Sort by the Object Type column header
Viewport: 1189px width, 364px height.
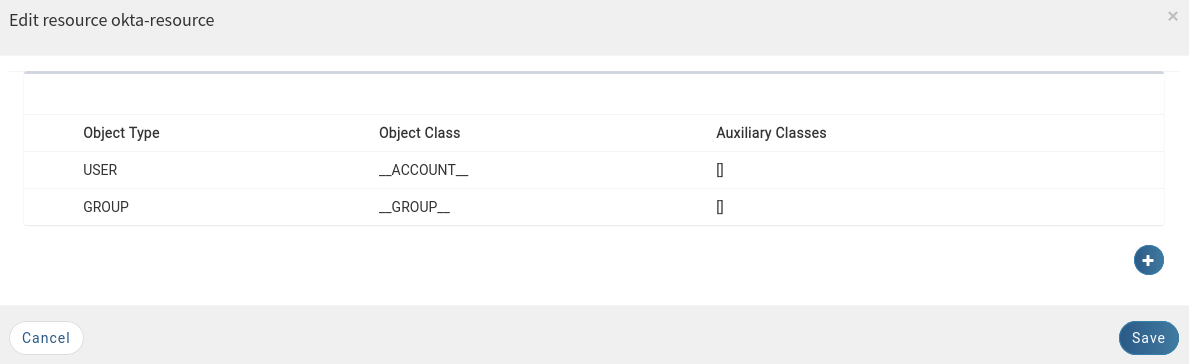pyautogui.click(x=121, y=133)
